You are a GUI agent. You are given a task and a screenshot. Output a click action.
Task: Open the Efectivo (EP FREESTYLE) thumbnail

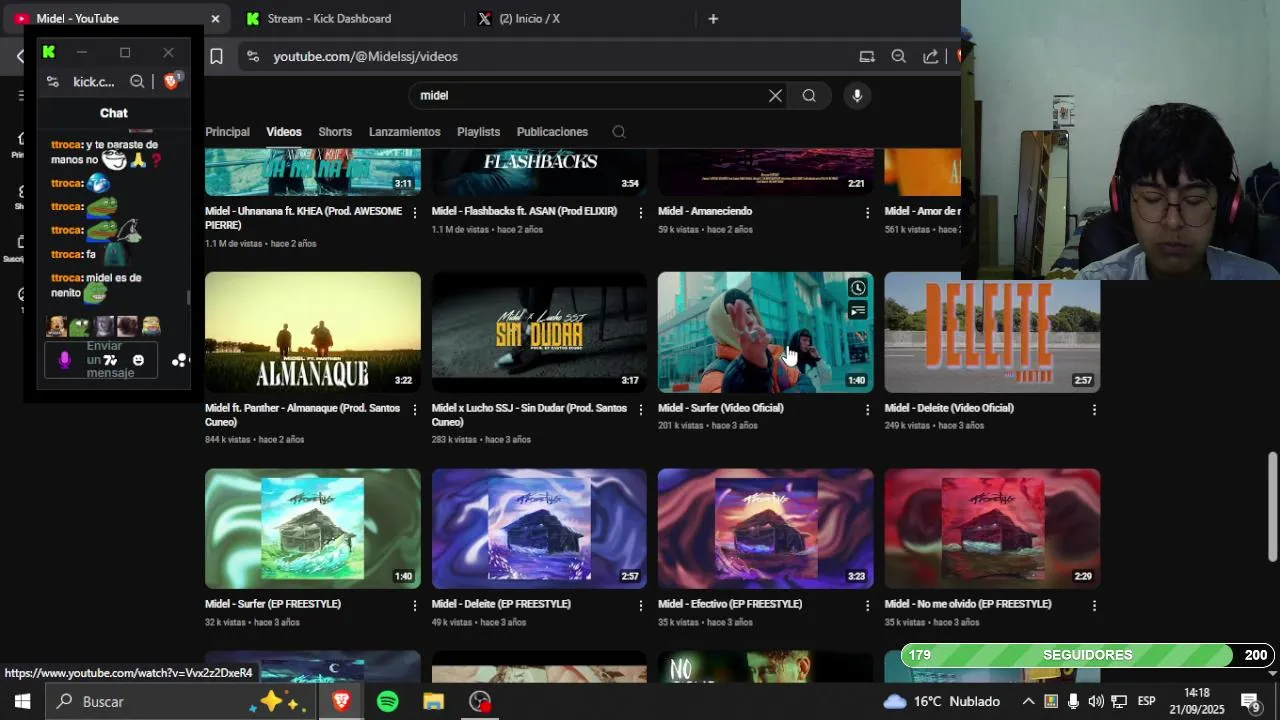coord(765,529)
